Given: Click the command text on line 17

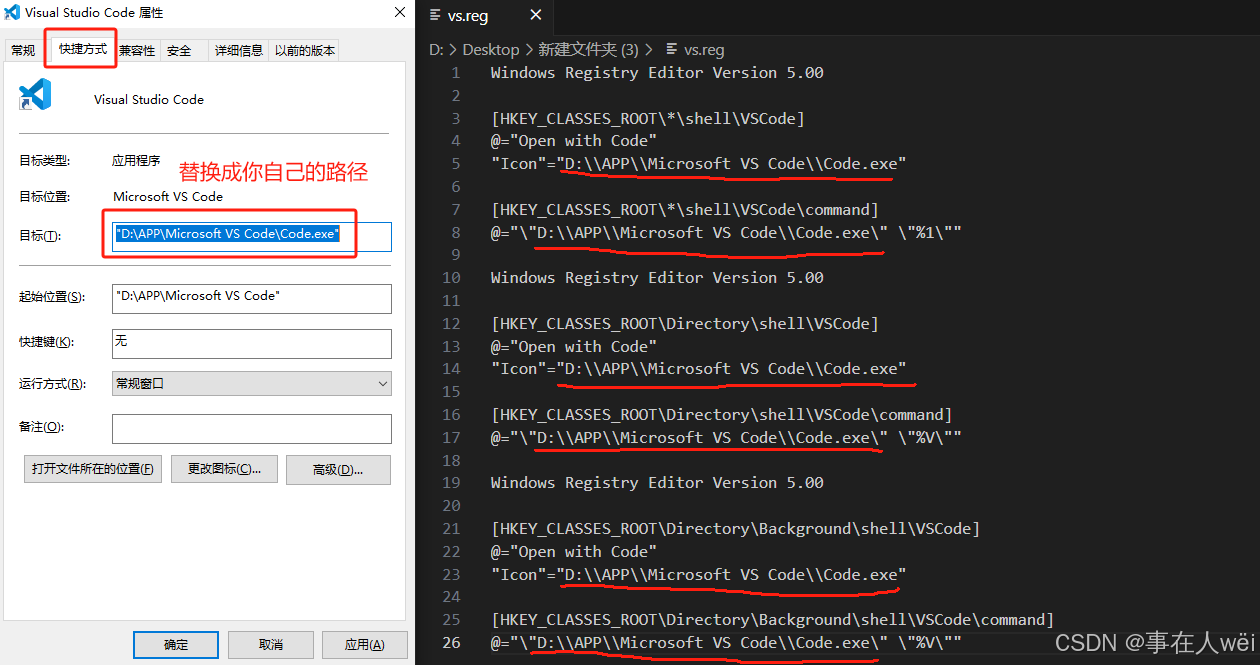Looking at the screenshot, I should [x=726, y=438].
